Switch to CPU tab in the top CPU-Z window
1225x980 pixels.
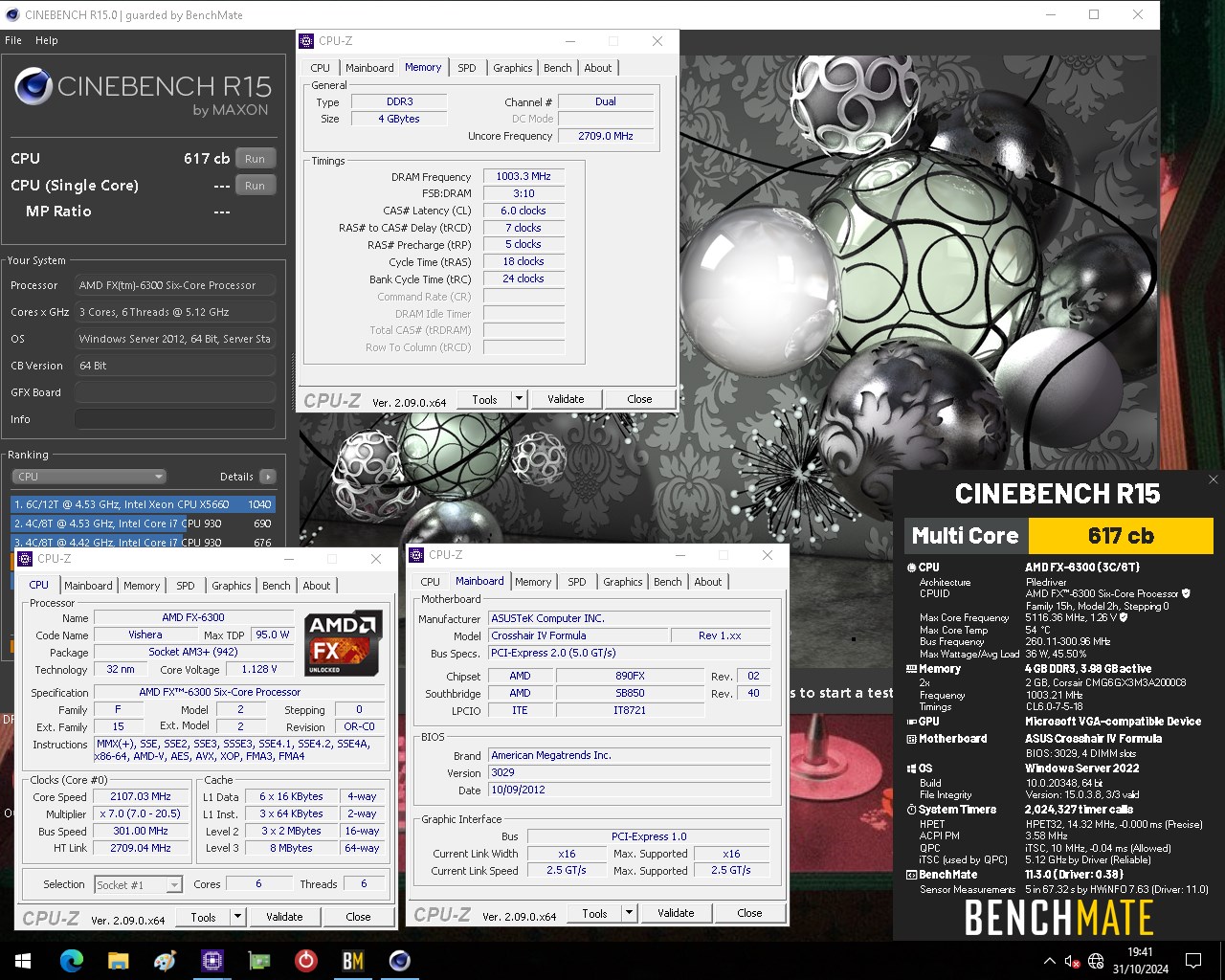point(320,68)
